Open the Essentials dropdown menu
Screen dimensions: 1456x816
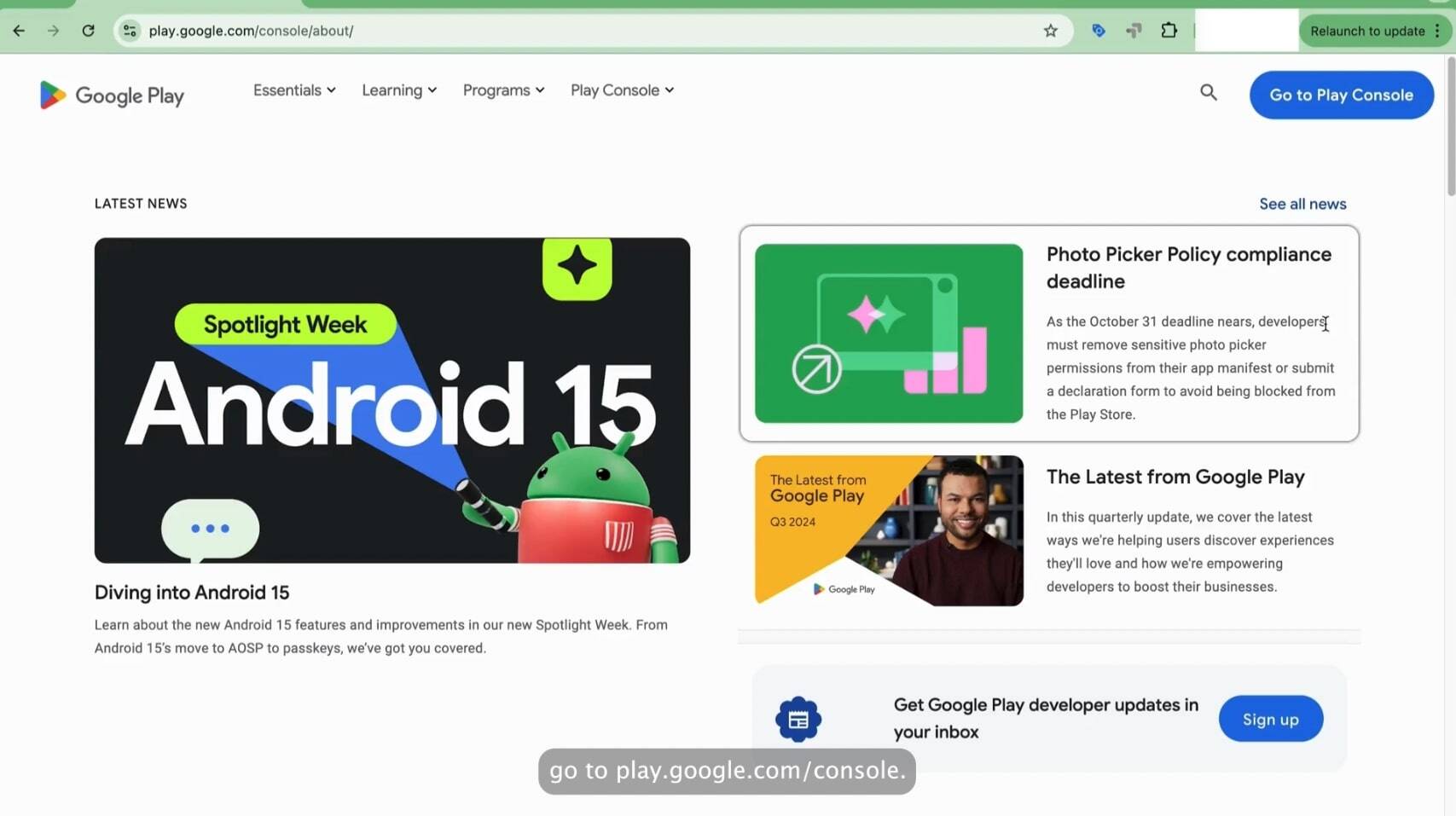pos(293,90)
